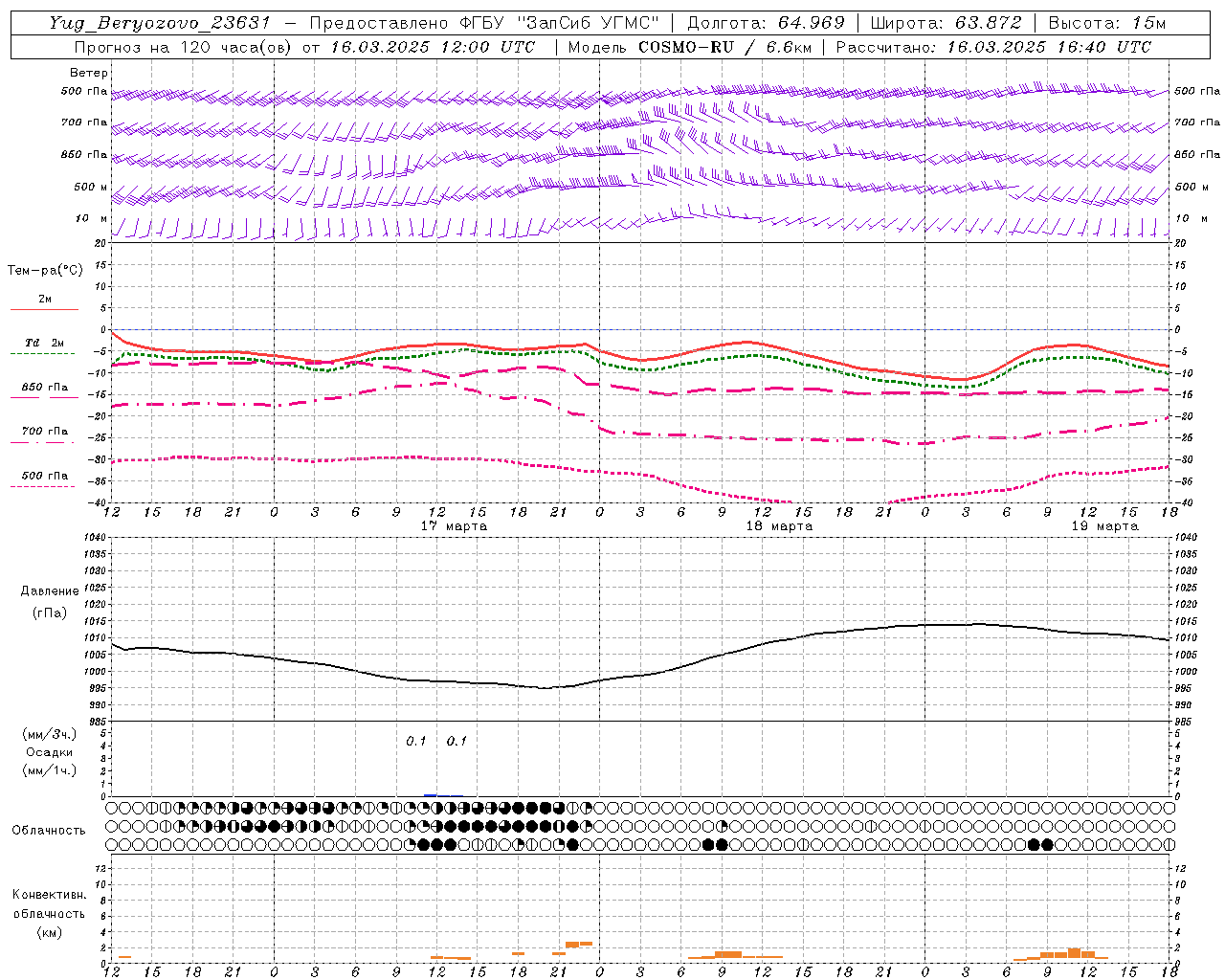Click the 18 марта date label
Image resolution: width=1225 pixels, height=980 pixels.
tap(779, 526)
